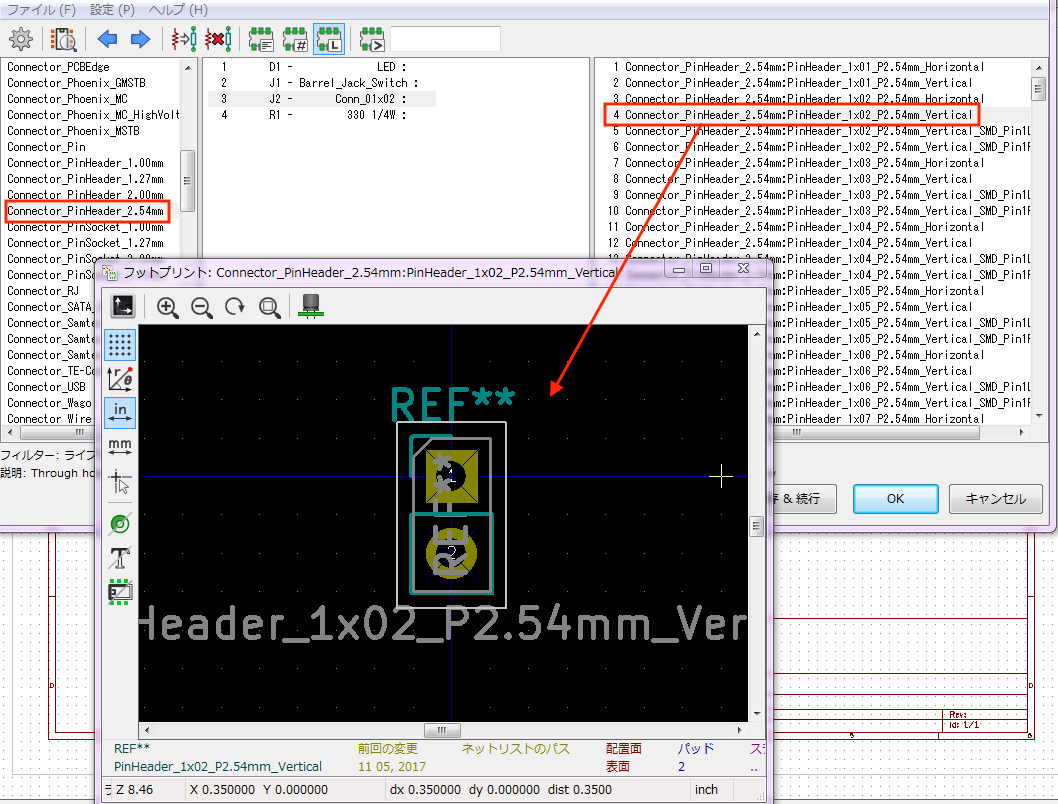Toggle text sketch mode
Viewport: 1058px width, 804px height.
(120, 558)
